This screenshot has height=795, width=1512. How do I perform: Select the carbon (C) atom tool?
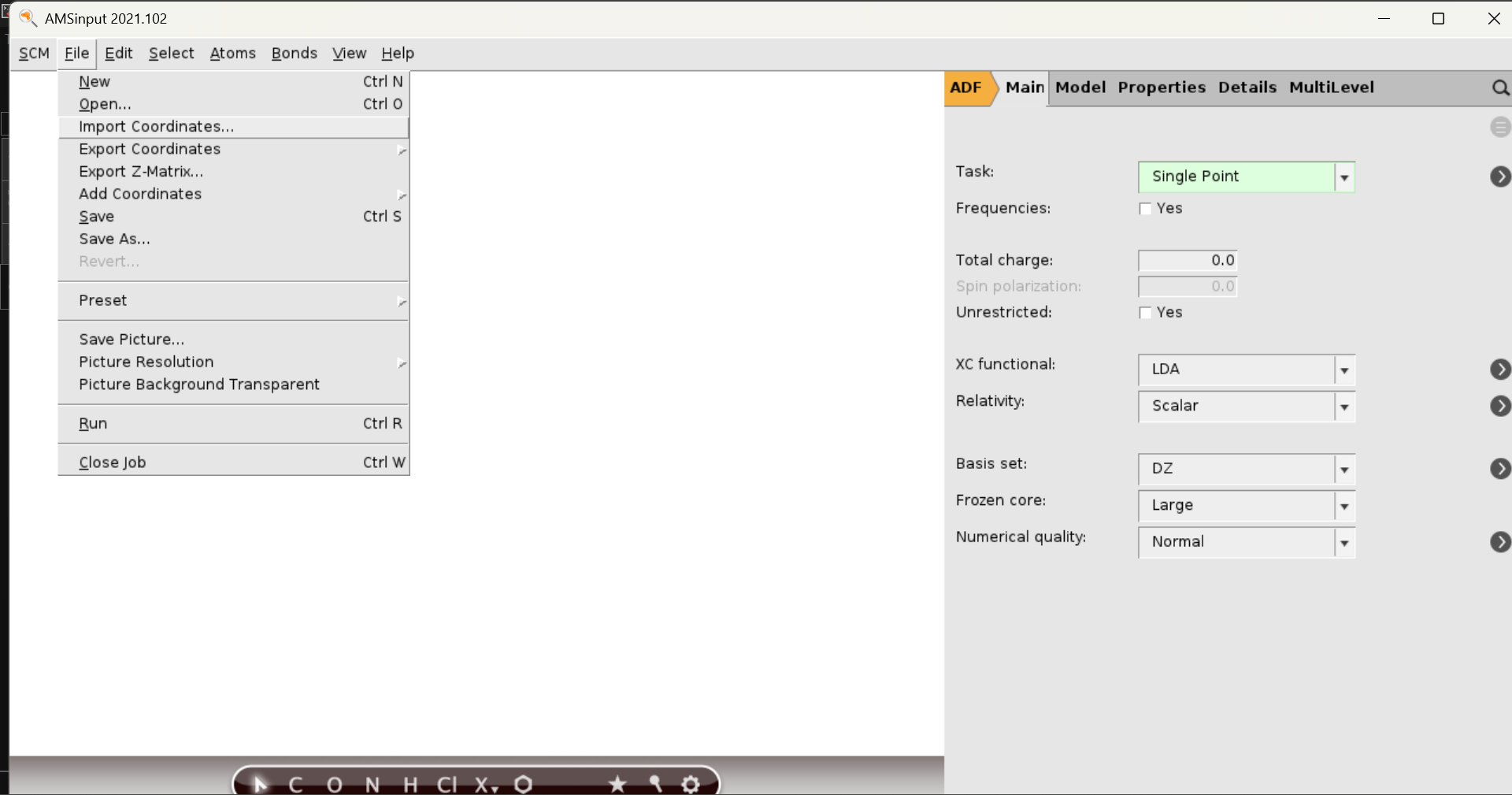click(295, 785)
